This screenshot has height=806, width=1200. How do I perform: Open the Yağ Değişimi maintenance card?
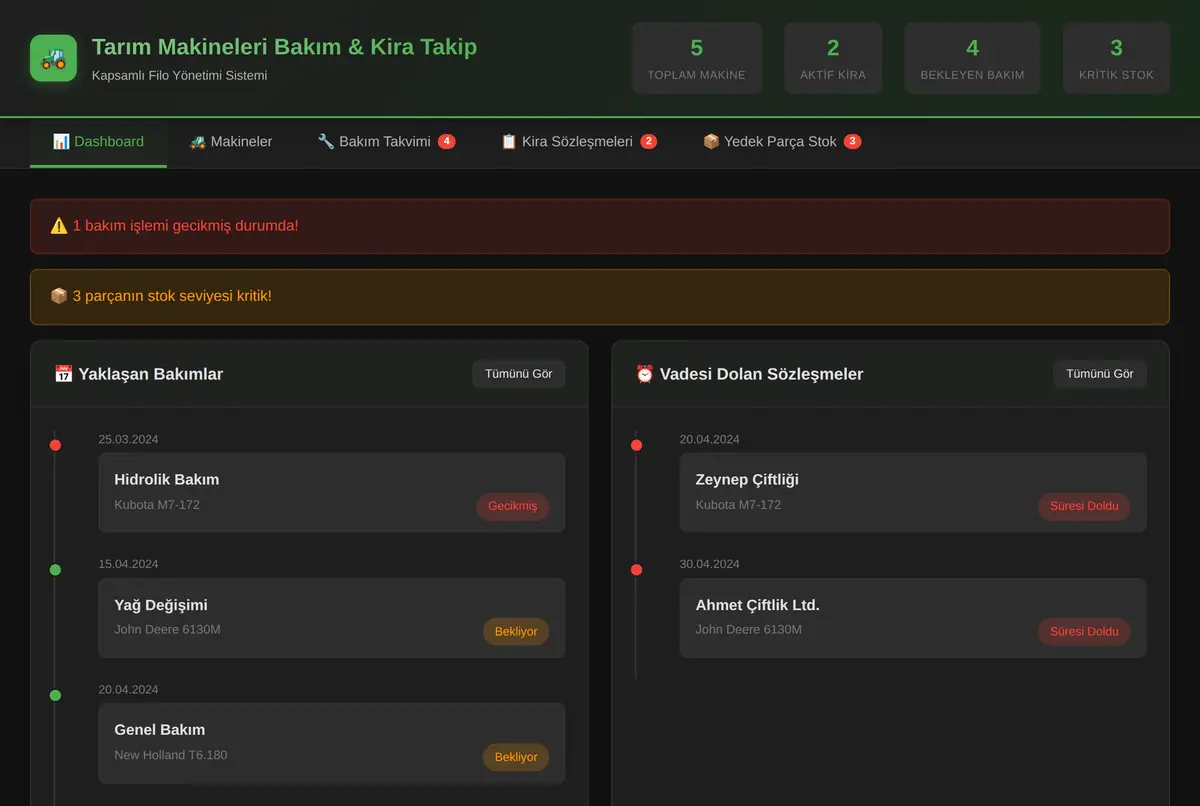(x=332, y=617)
